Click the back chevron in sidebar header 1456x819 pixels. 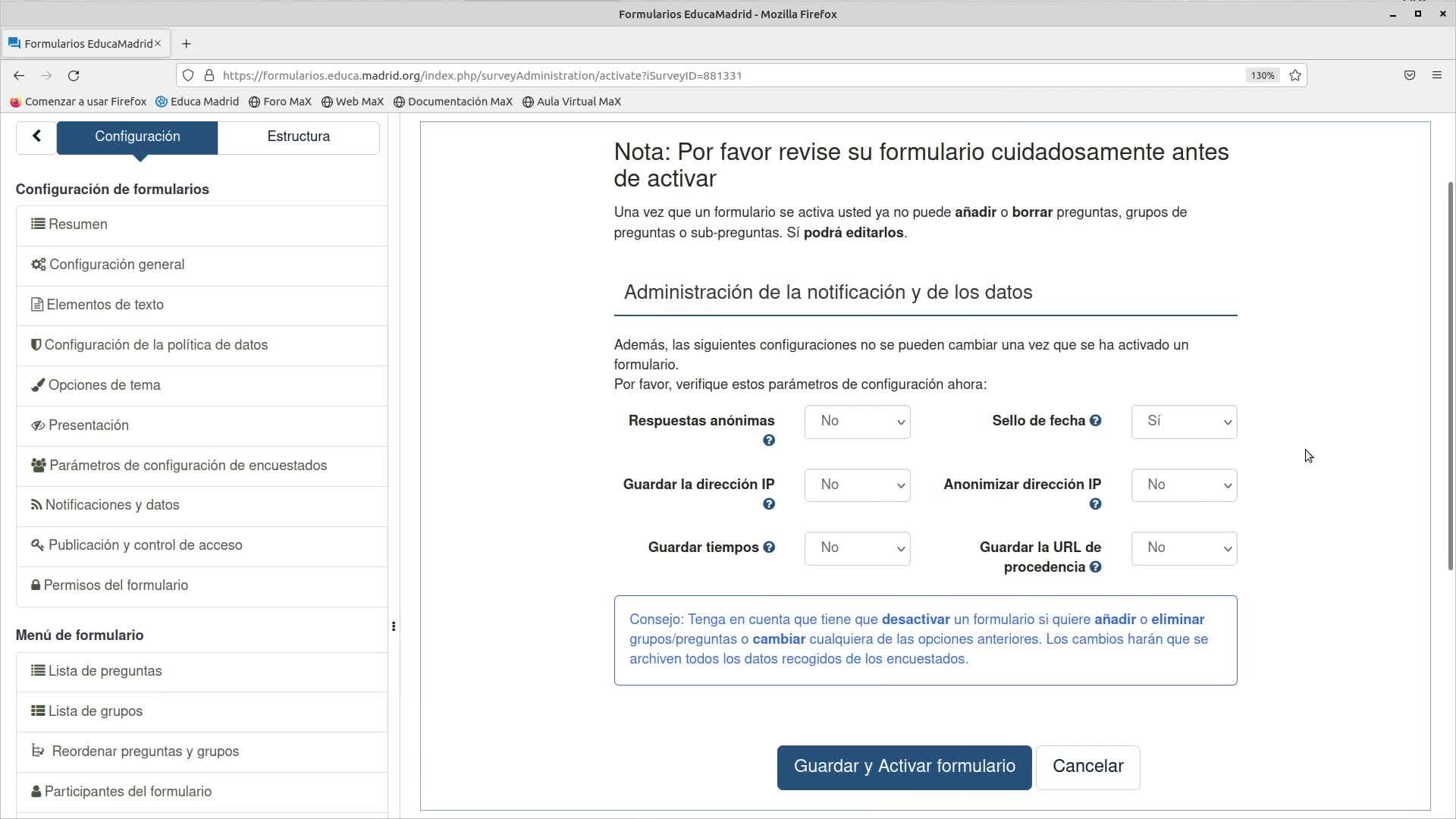tap(36, 136)
